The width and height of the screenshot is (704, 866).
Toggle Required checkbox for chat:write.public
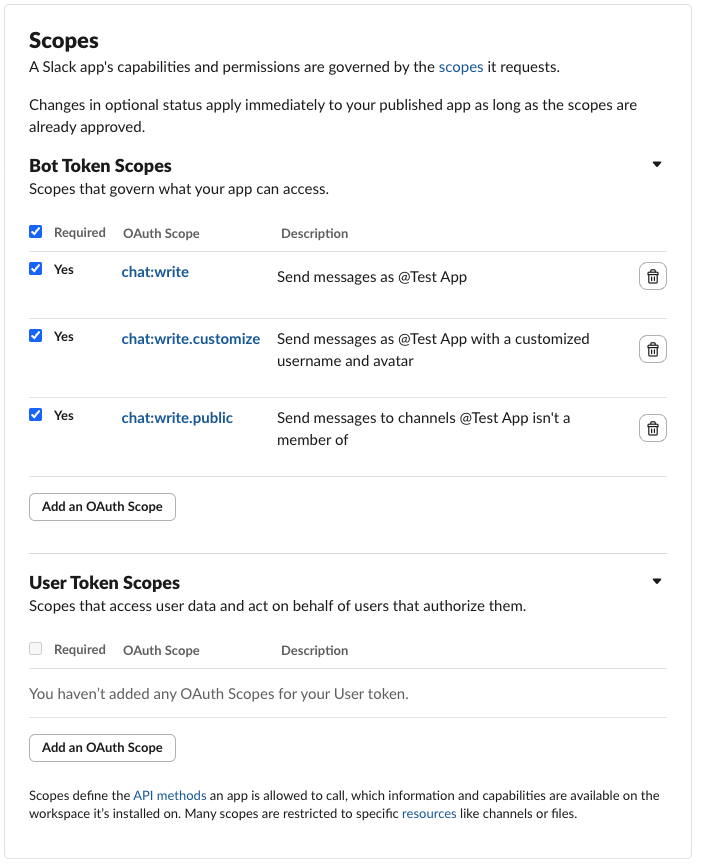36,415
